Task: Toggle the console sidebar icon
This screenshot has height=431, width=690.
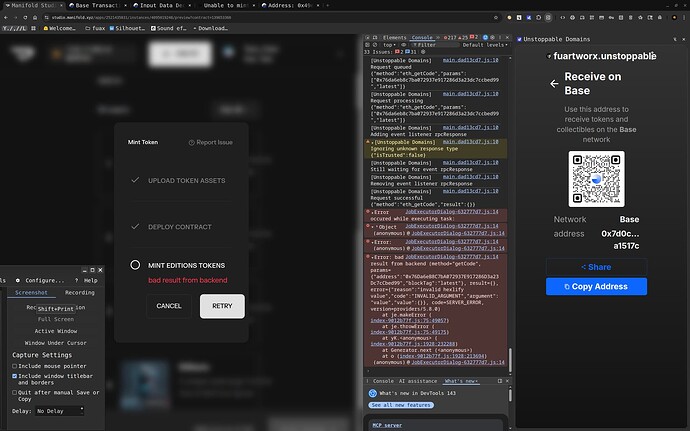Action: (x=367, y=45)
